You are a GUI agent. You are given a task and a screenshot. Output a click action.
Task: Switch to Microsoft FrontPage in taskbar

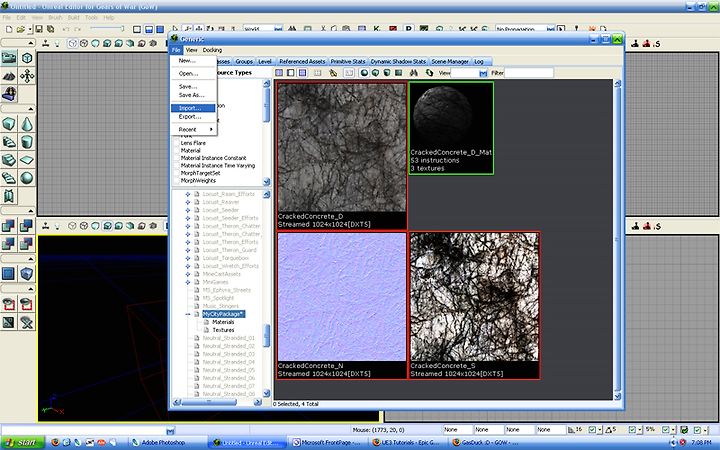click(329, 443)
